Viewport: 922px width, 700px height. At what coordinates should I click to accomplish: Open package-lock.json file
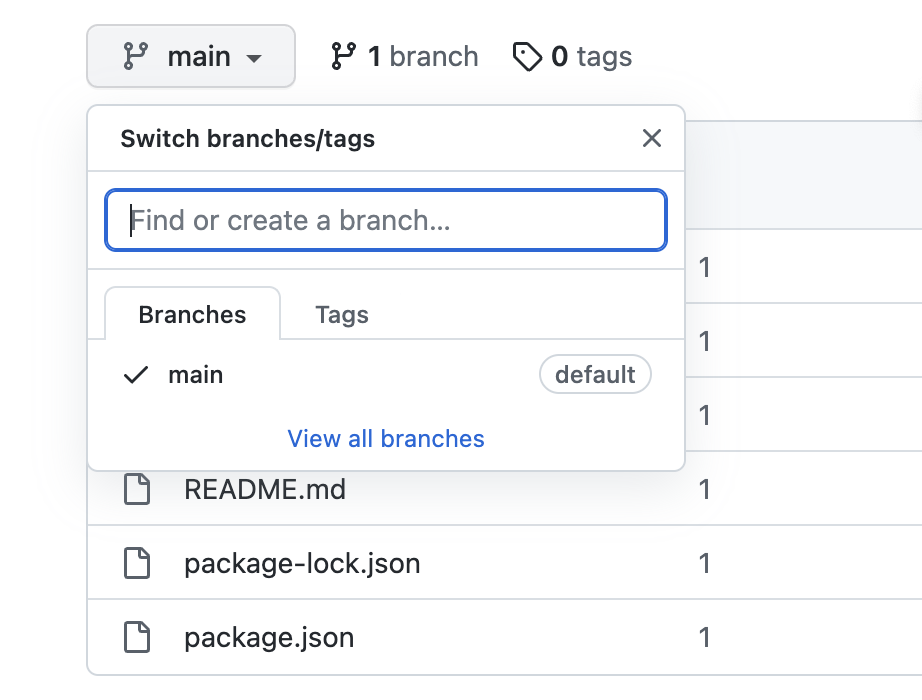pos(302,564)
